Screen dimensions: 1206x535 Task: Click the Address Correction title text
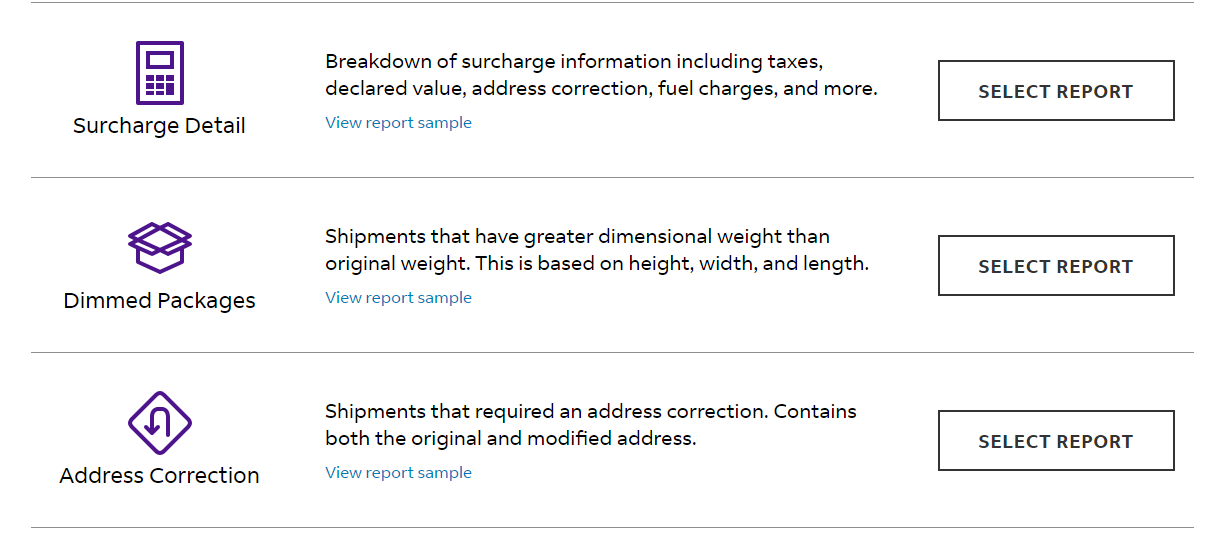coord(159,476)
